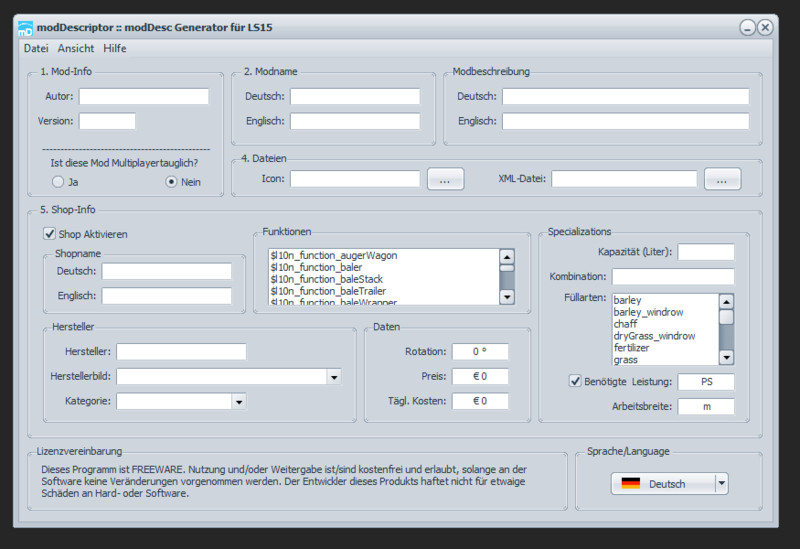Viewport: 800px width, 549px height.
Task: Click the Autor input field
Action: point(143,97)
